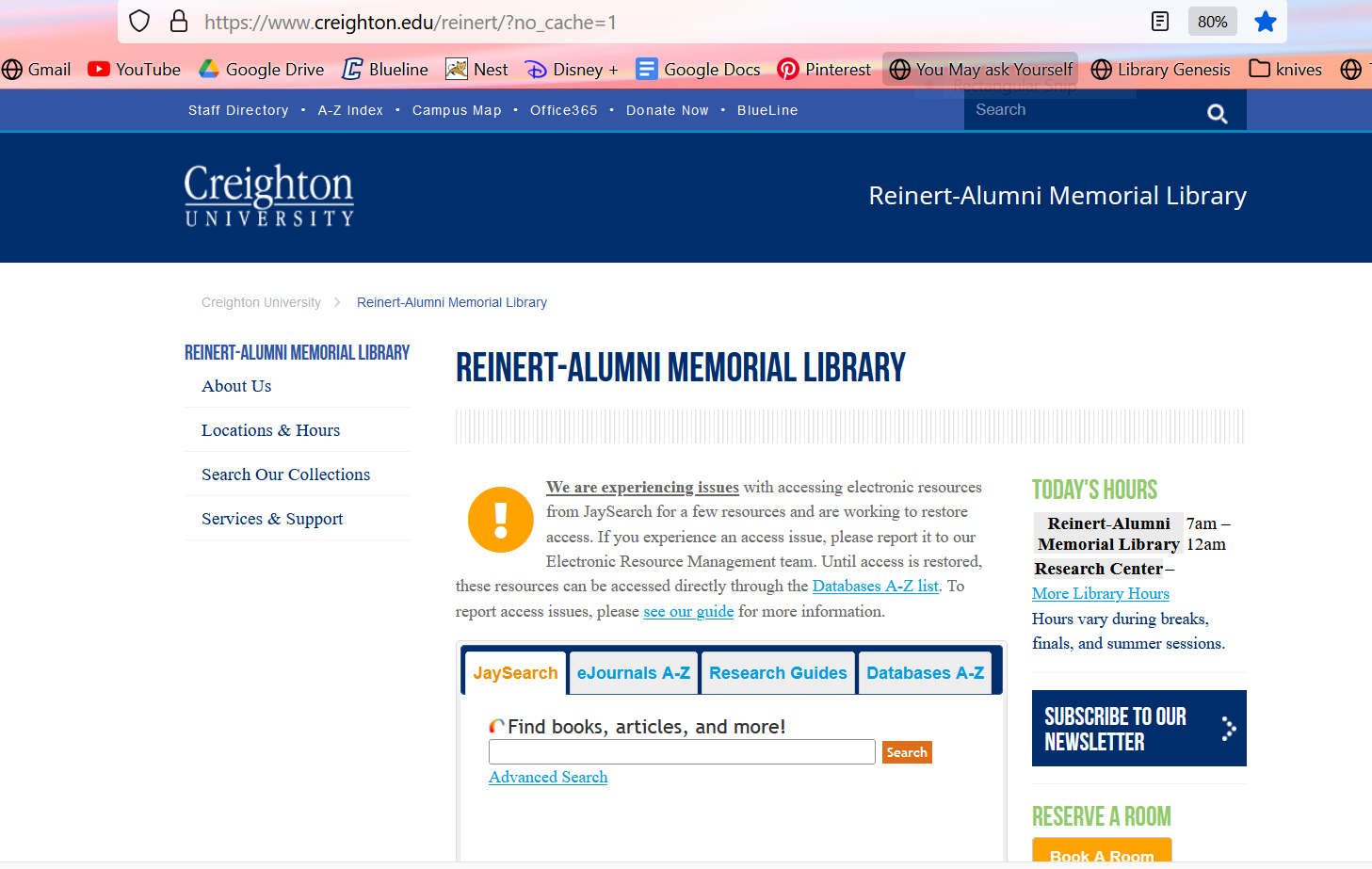Open Services & Support in sidebar
The image size is (1372, 869).
[x=272, y=519]
